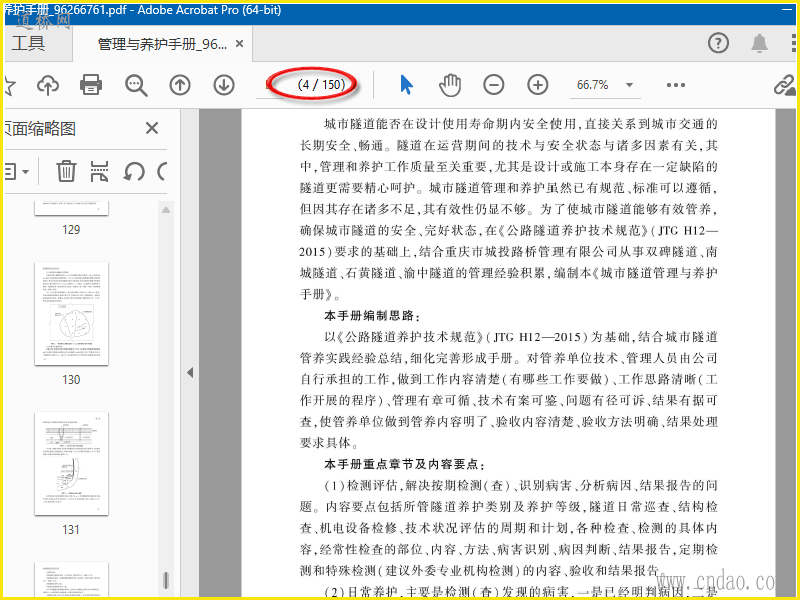The image size is (800, 600).
Task: Go to next page arrow
Action: tap(223, 85)
